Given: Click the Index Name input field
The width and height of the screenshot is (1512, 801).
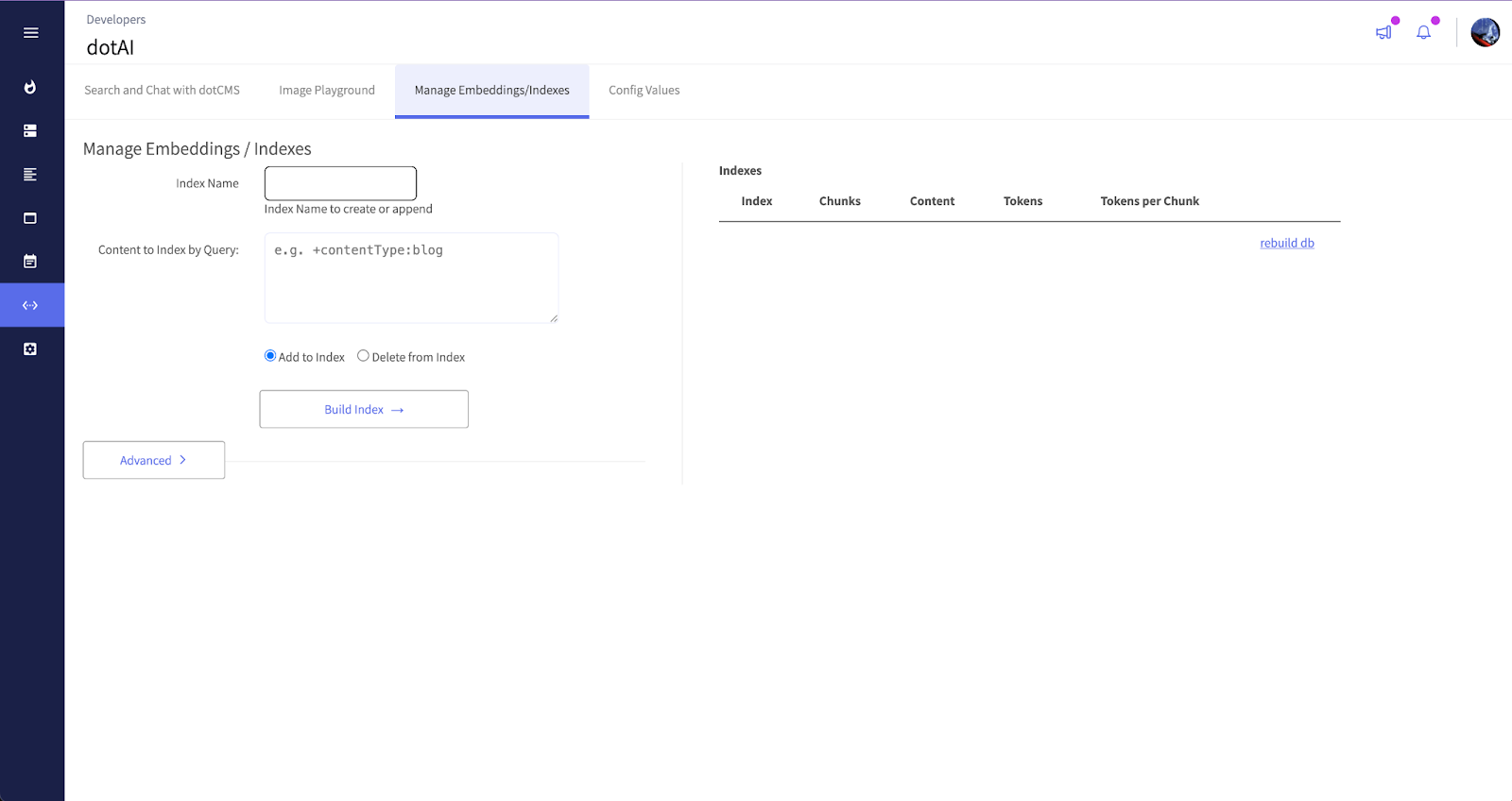Looking at the screenshot, I should pyautogui.click(x=340, y=183).
